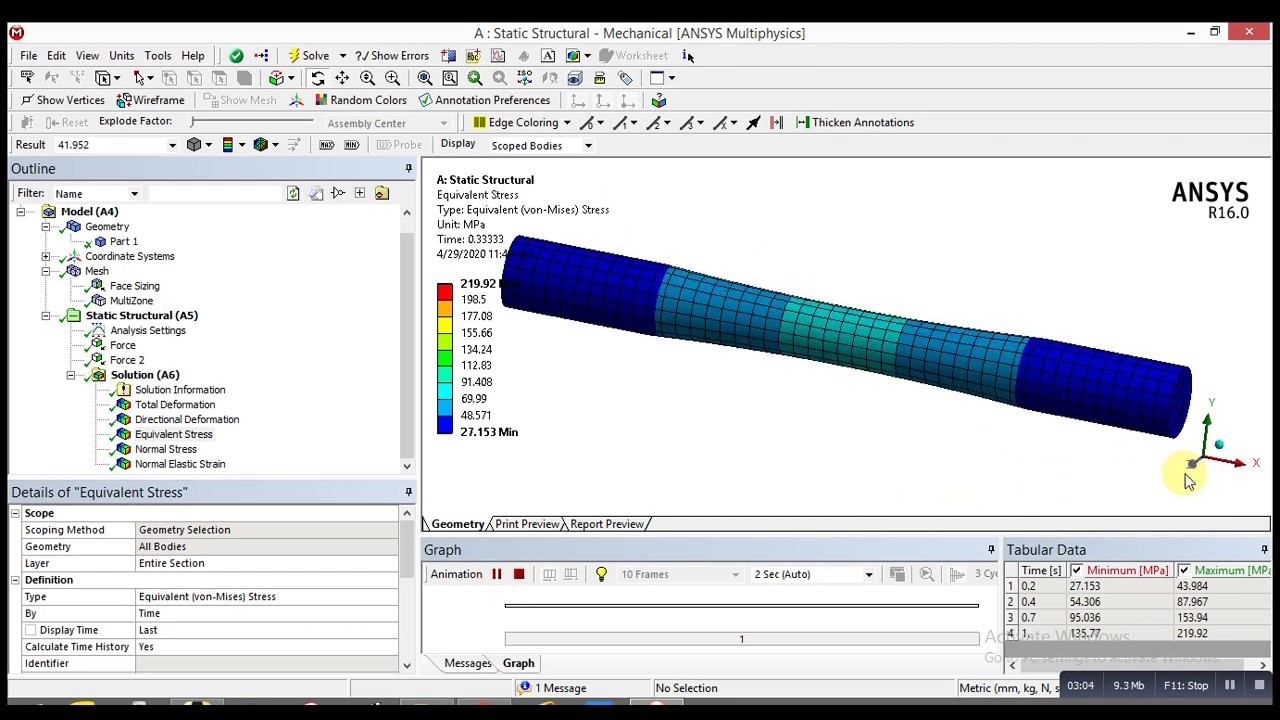The image size is (1280, 720).
Task: Click the Show Vertices icon
Action: click(27, 100)
